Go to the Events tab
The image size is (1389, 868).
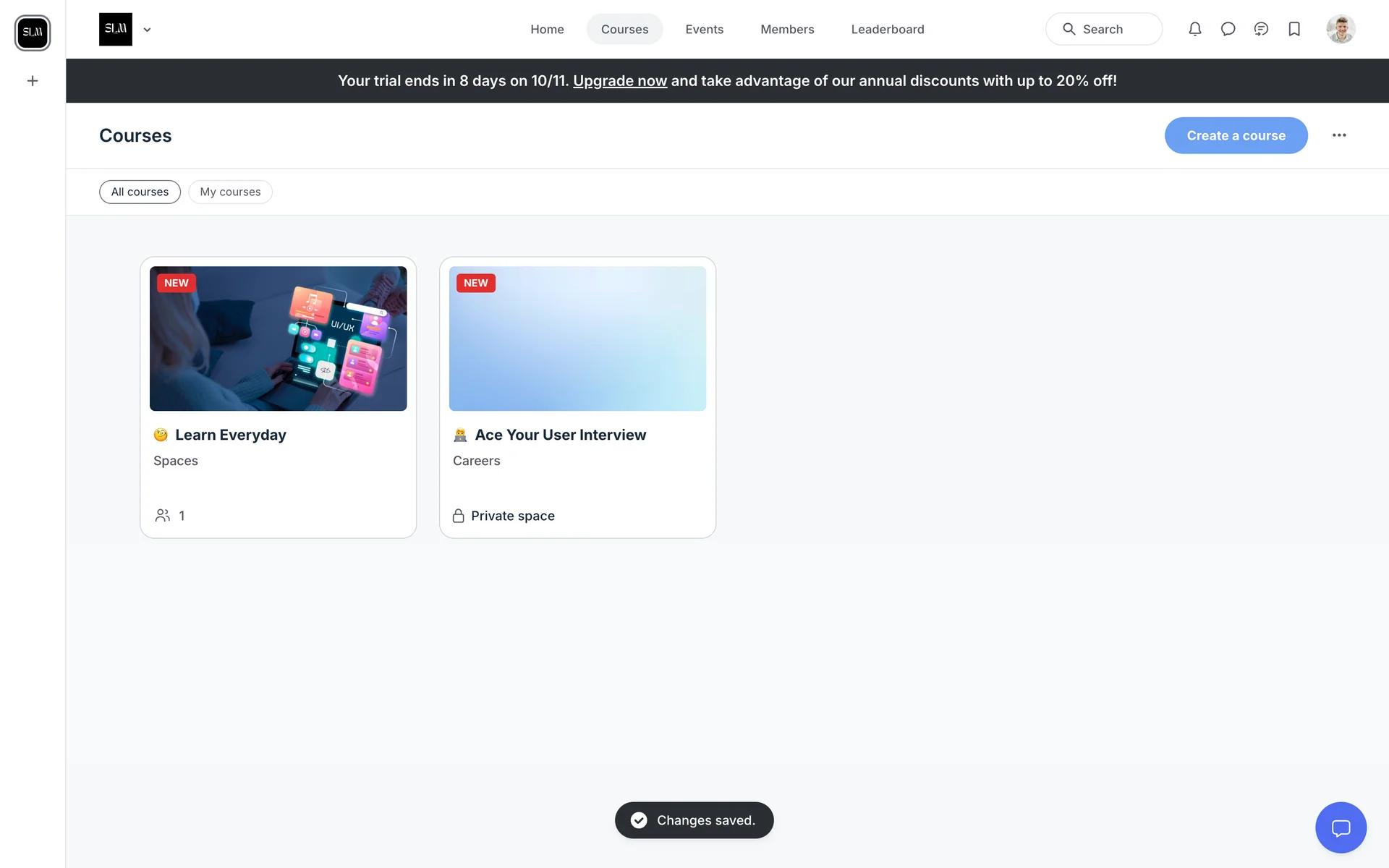point(704,29)
